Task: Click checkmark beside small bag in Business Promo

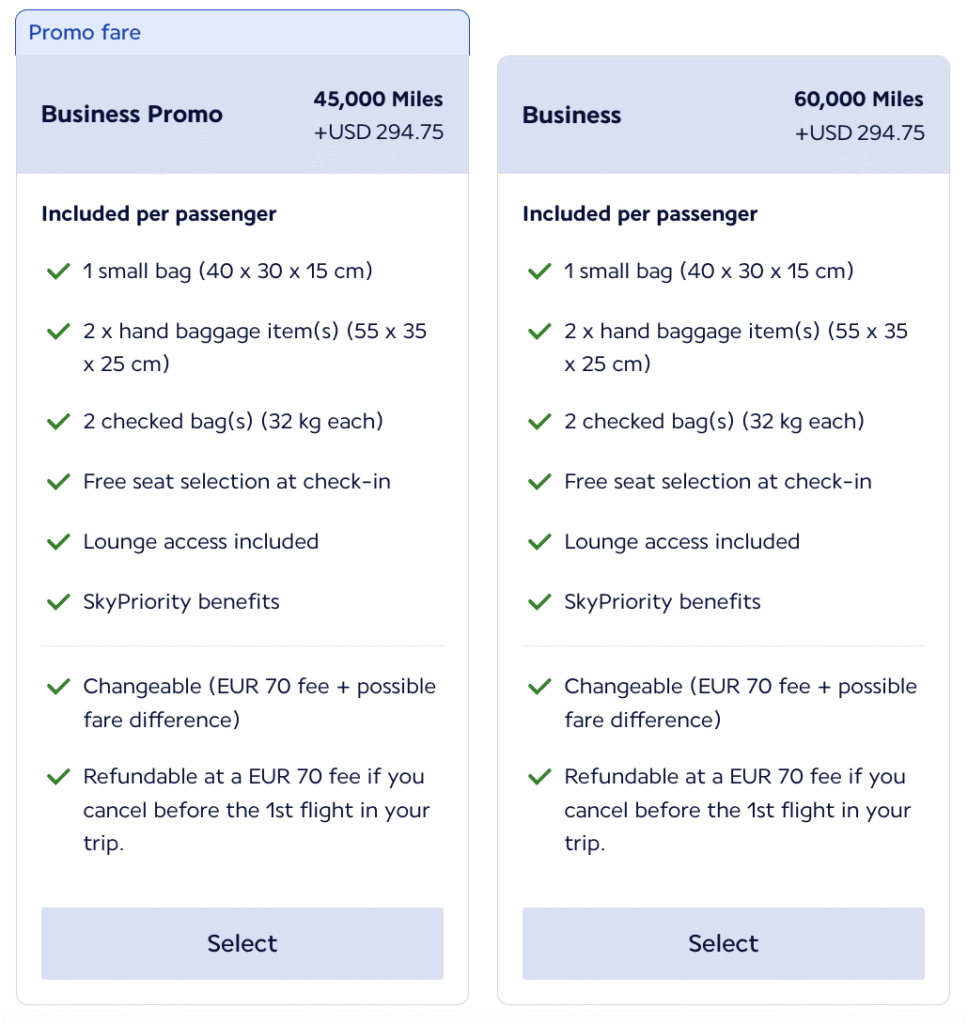Action: (58, 271)
